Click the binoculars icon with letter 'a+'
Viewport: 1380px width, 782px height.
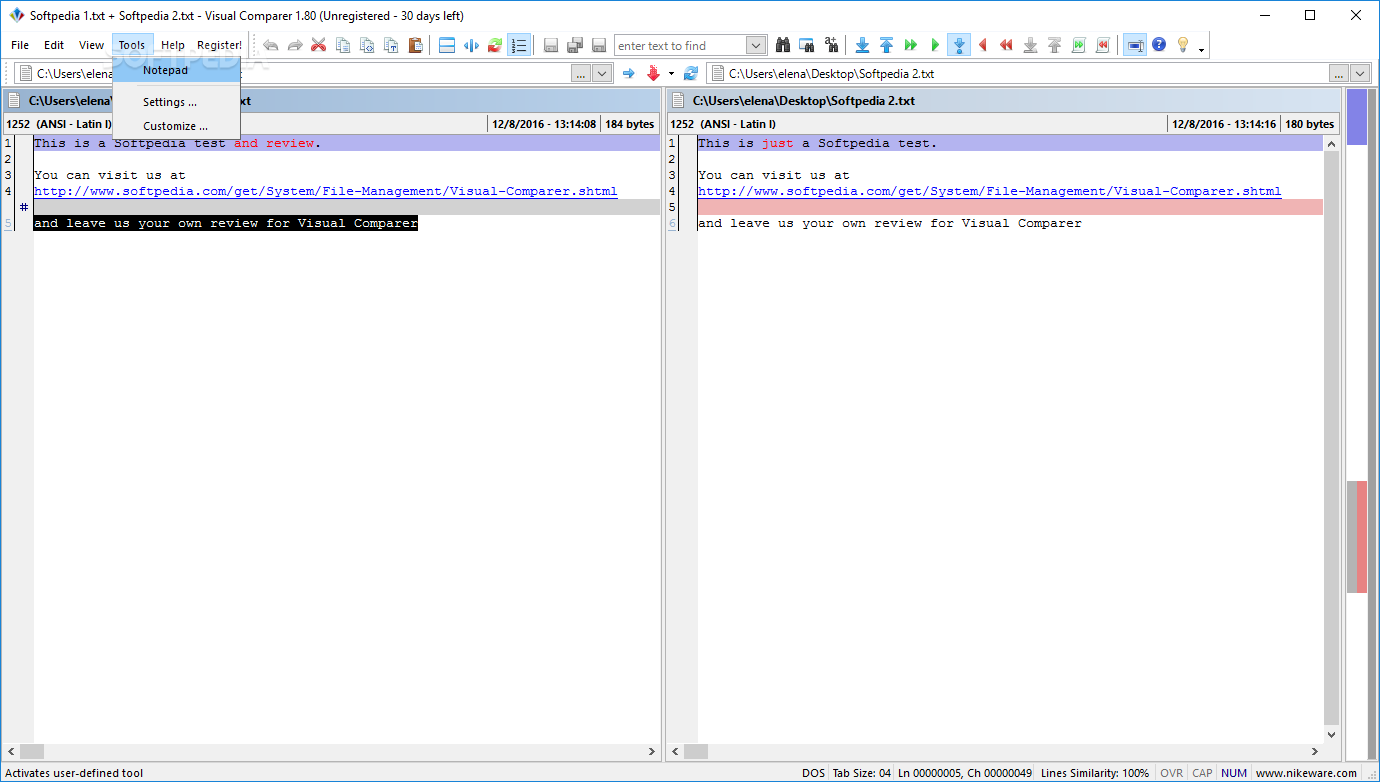point(831,45)
